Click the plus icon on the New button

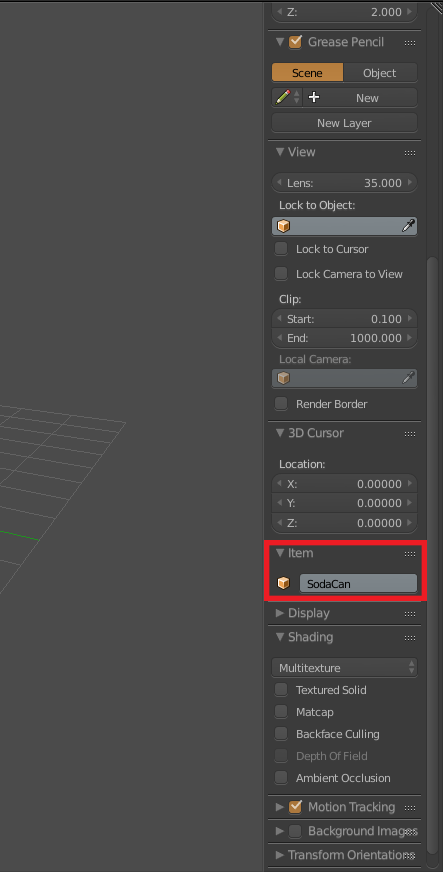314,97
